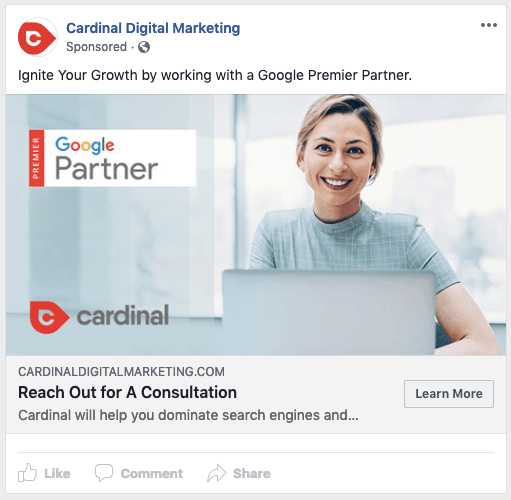This screenshot has height=500, width=511.
Task: Click the Google Partner Premier badge
Action: pos(112,158)
